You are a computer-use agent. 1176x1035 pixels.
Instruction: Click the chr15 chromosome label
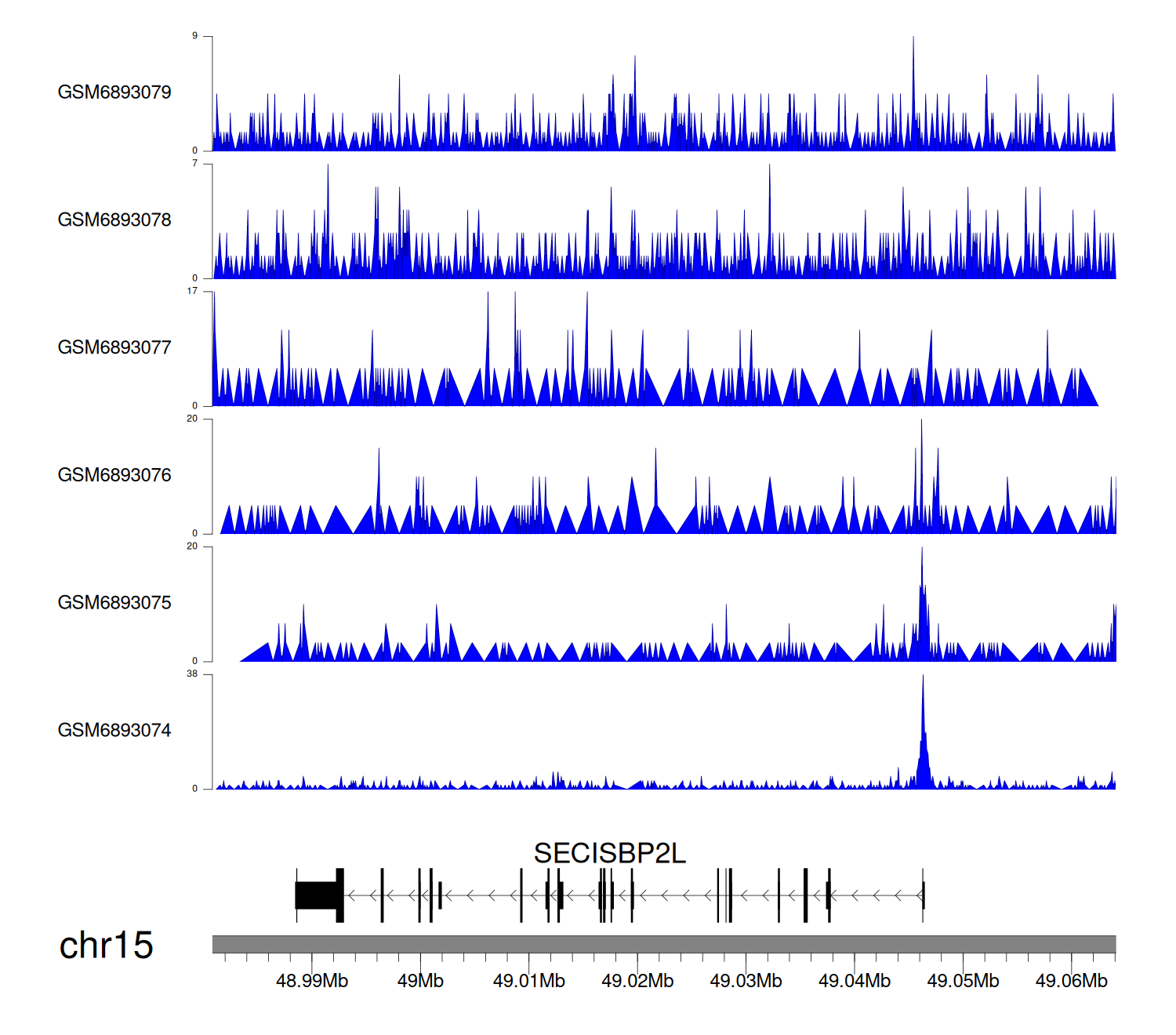pyautogui.click(x=106, y=946)
